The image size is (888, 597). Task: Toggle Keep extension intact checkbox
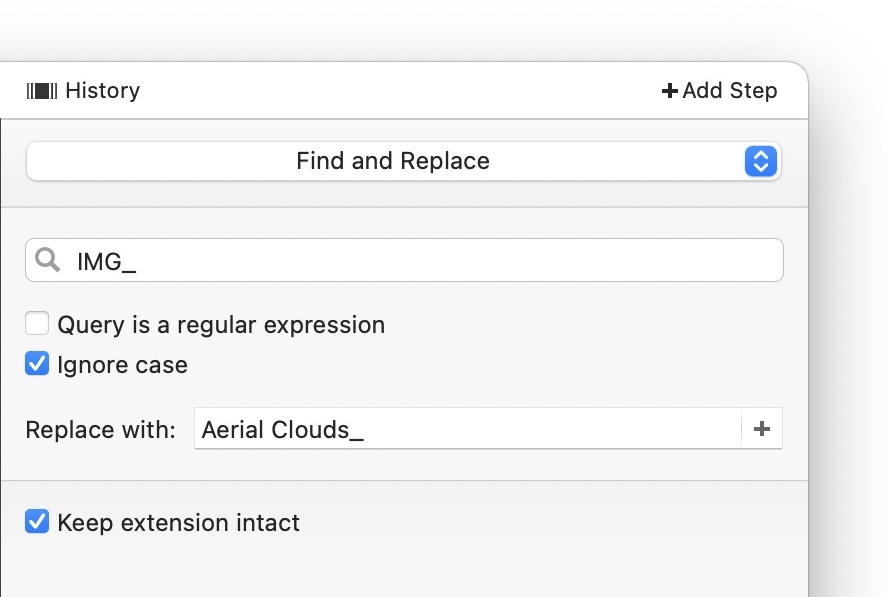[37, 522]
